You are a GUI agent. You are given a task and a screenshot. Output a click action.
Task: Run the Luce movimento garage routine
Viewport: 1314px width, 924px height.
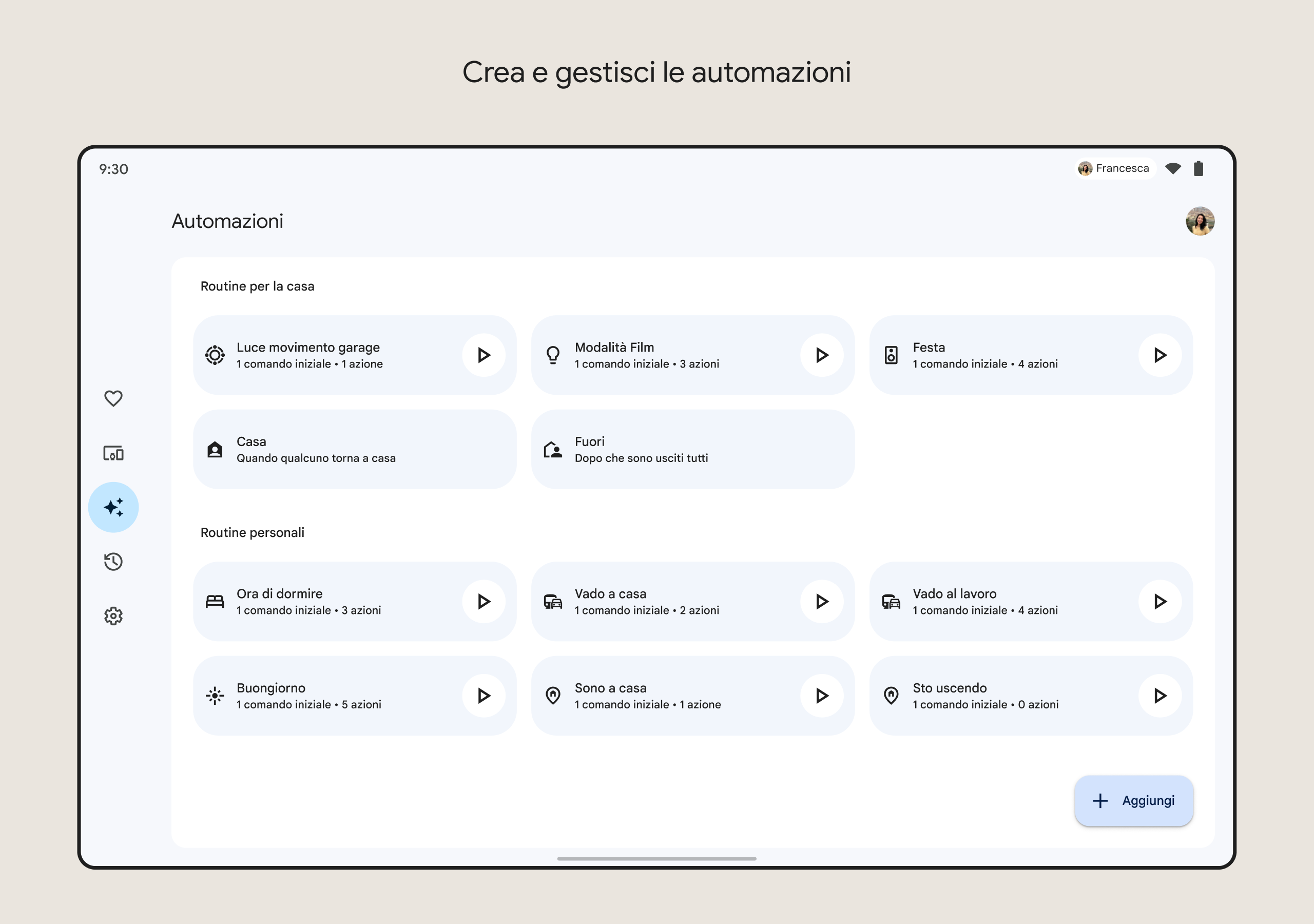click(x=484, y=355)
